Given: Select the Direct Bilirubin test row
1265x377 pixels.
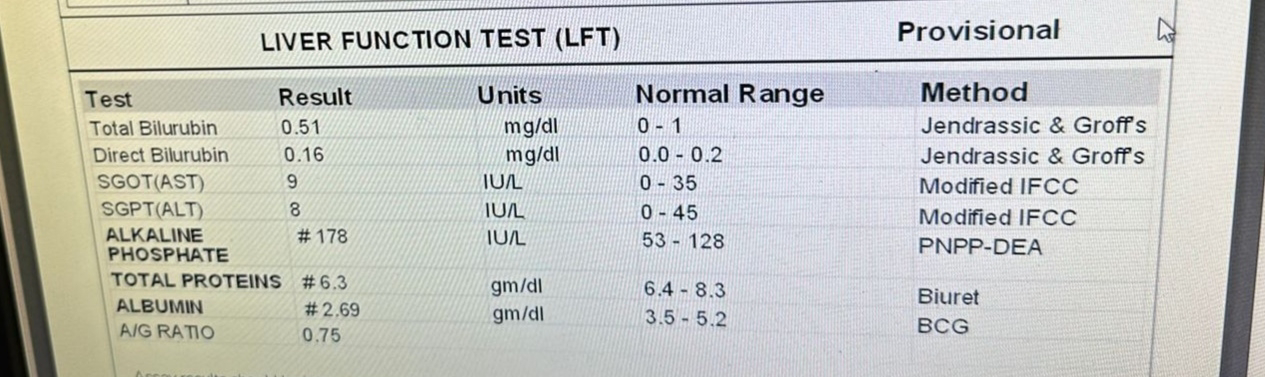Looking at the screenshot, I should pyautogui.click(x=620, y=156).
